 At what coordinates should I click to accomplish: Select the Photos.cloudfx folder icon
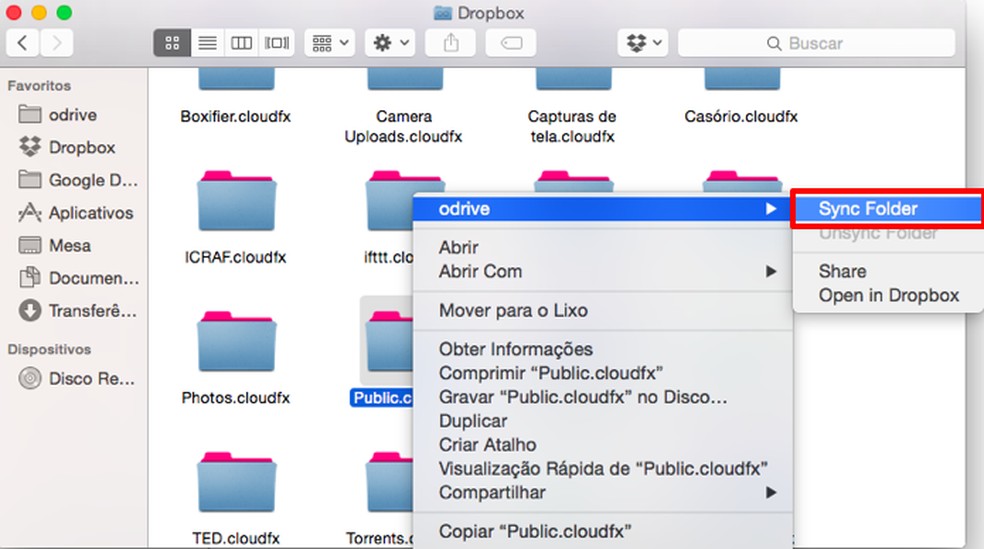(236, 341)
